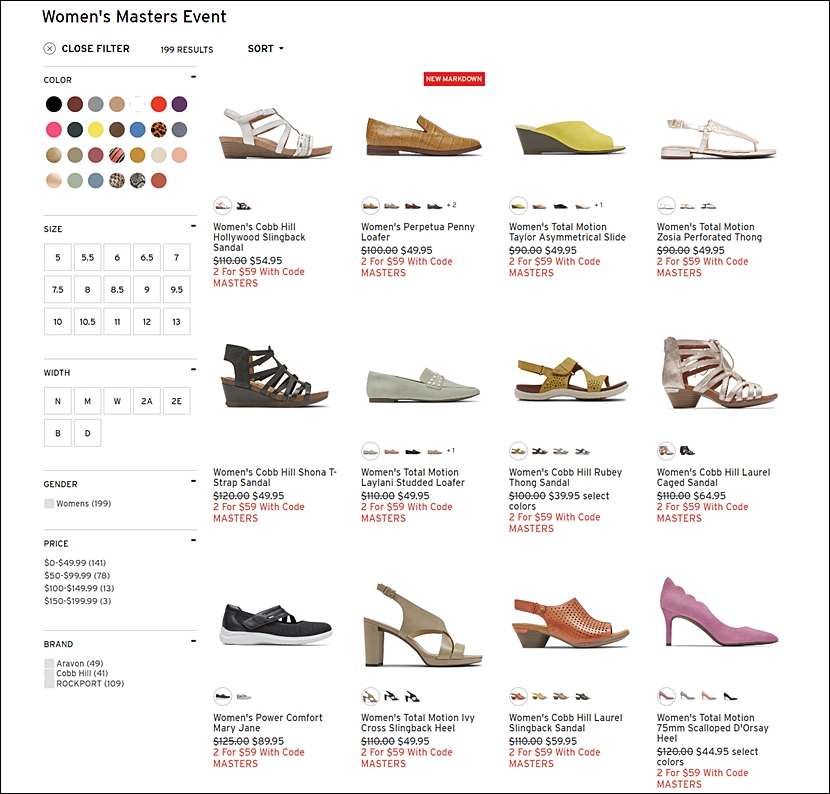Show +1 more Taylor Asymmetrical Slide color
The width and height of the screenshot is (830, 794).
coord(599,205)
